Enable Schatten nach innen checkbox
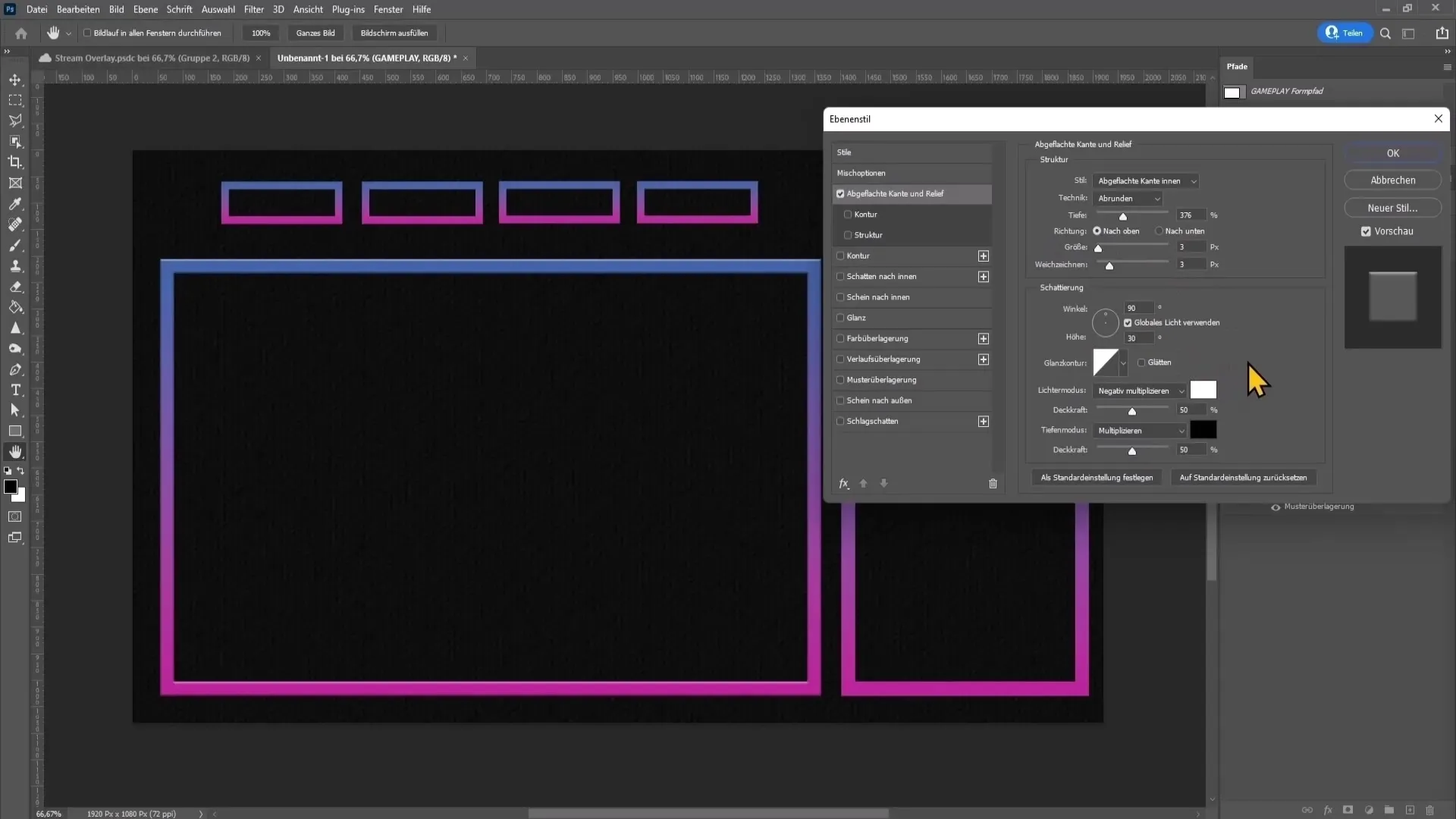The height and width of the screenshot is (819, 1456). (840, 277)
